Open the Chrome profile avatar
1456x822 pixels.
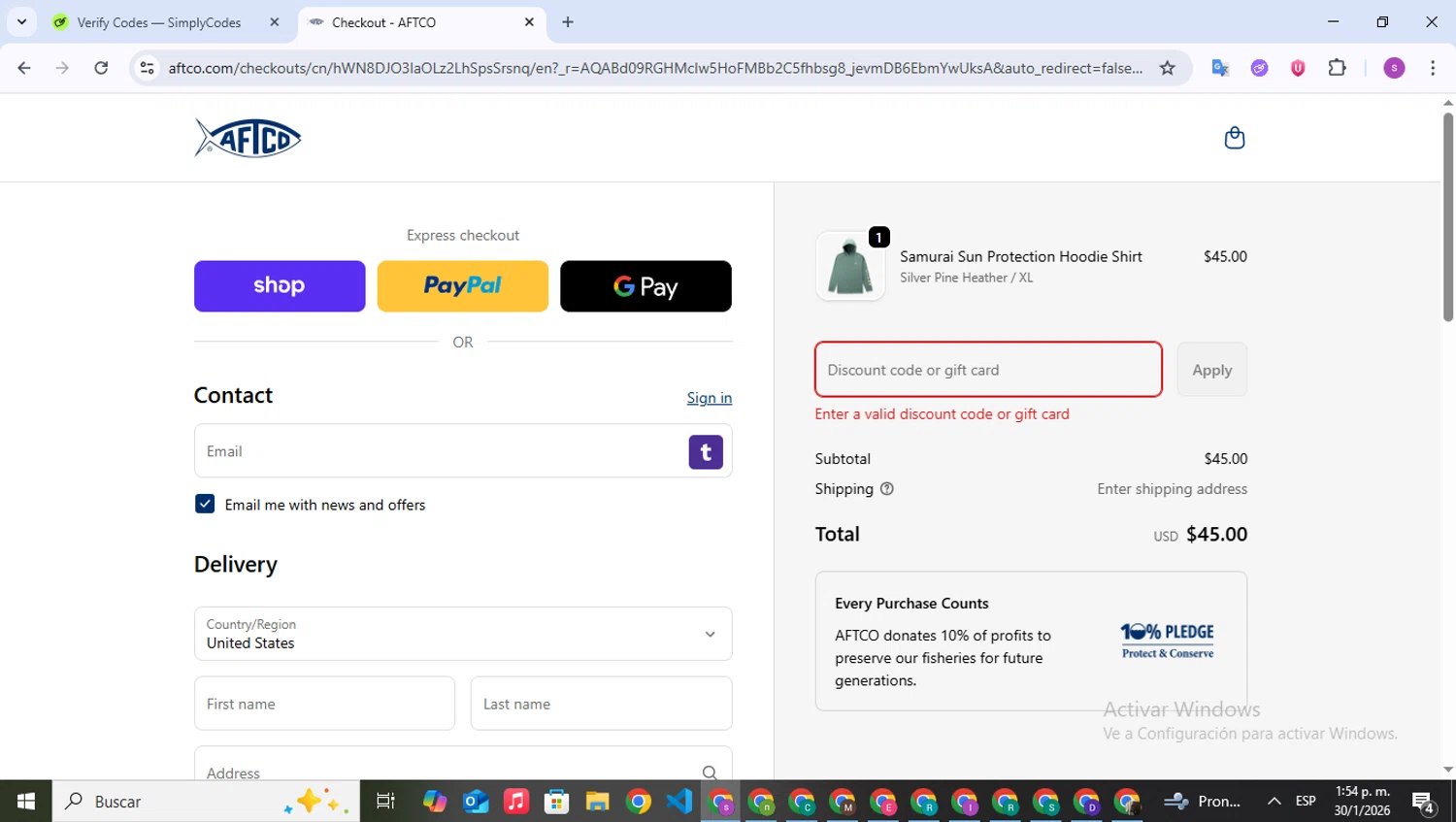[1394, 68]
